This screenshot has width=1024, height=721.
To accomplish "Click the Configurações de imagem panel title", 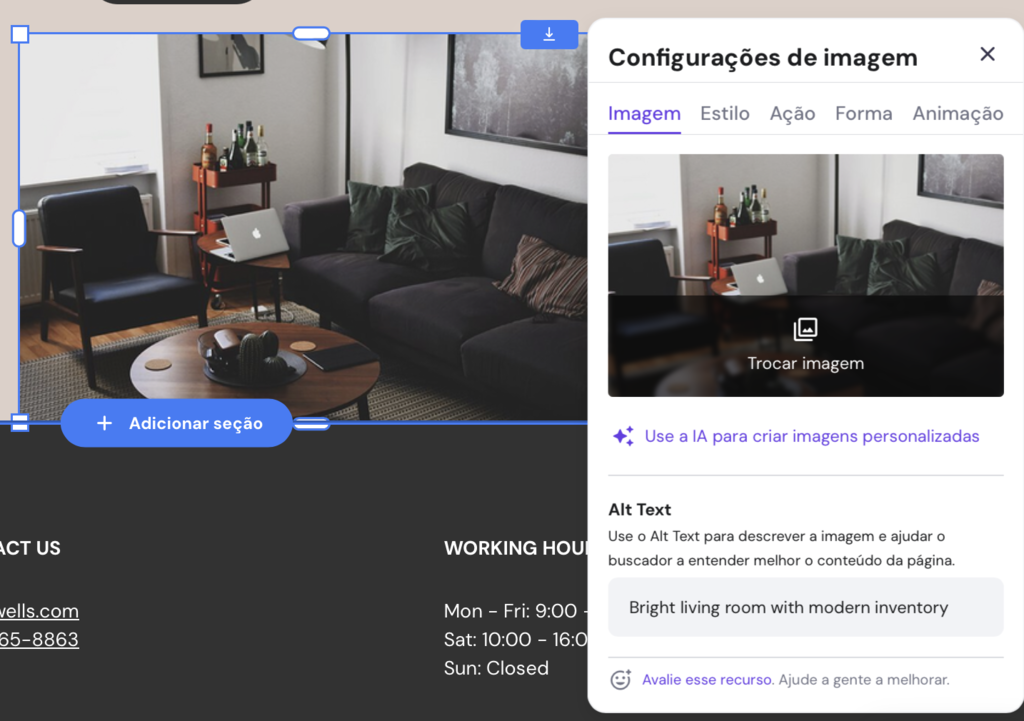I will [x=762, y=57].
